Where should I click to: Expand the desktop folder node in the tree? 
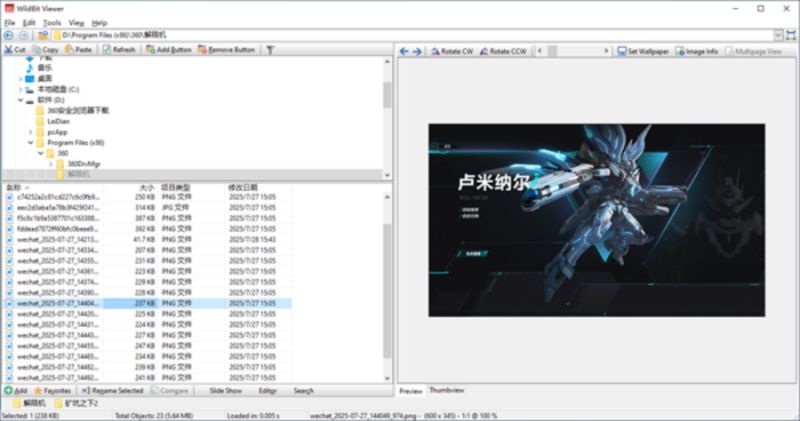coord(20,79)
